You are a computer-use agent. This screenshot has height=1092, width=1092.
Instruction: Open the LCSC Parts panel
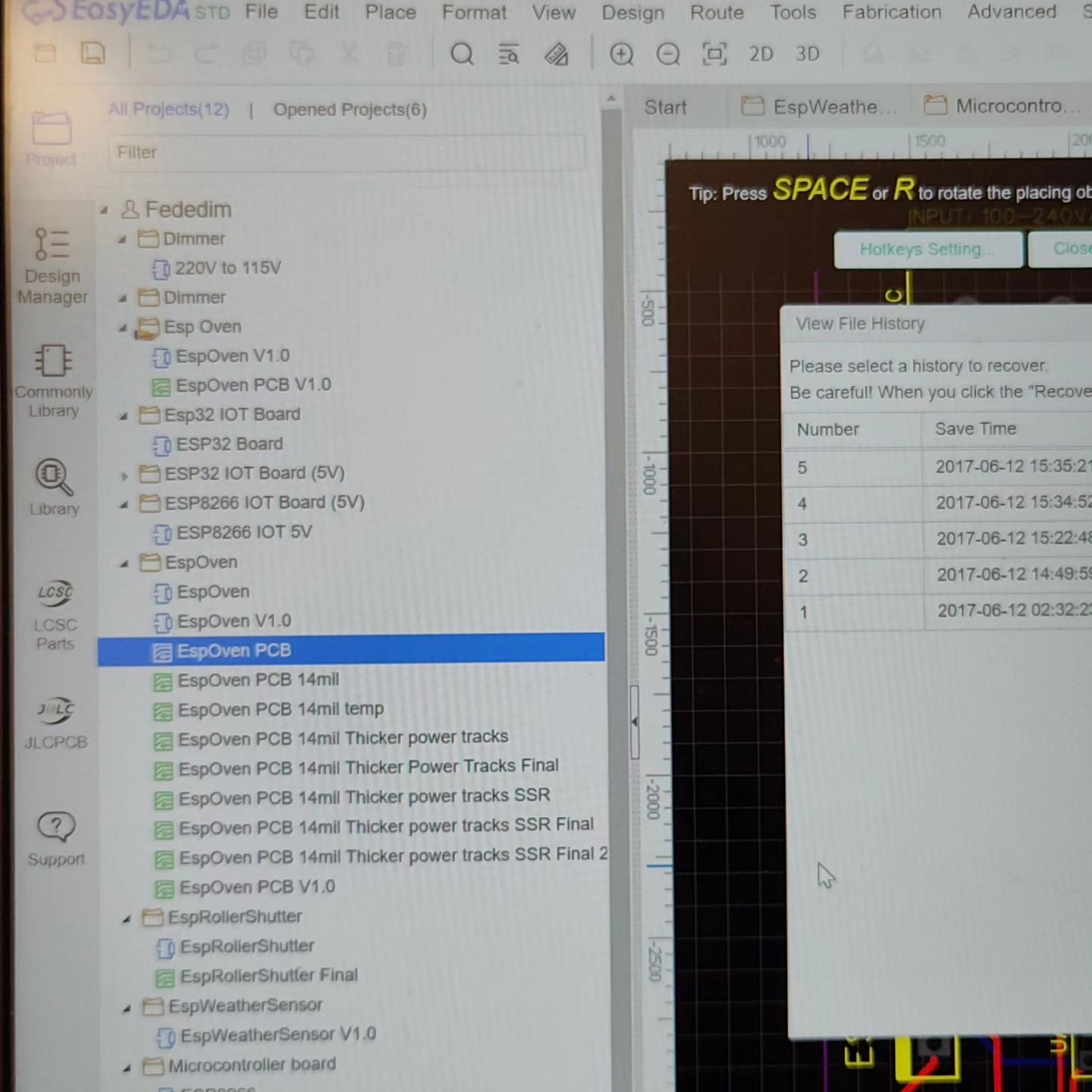point(55,614)
